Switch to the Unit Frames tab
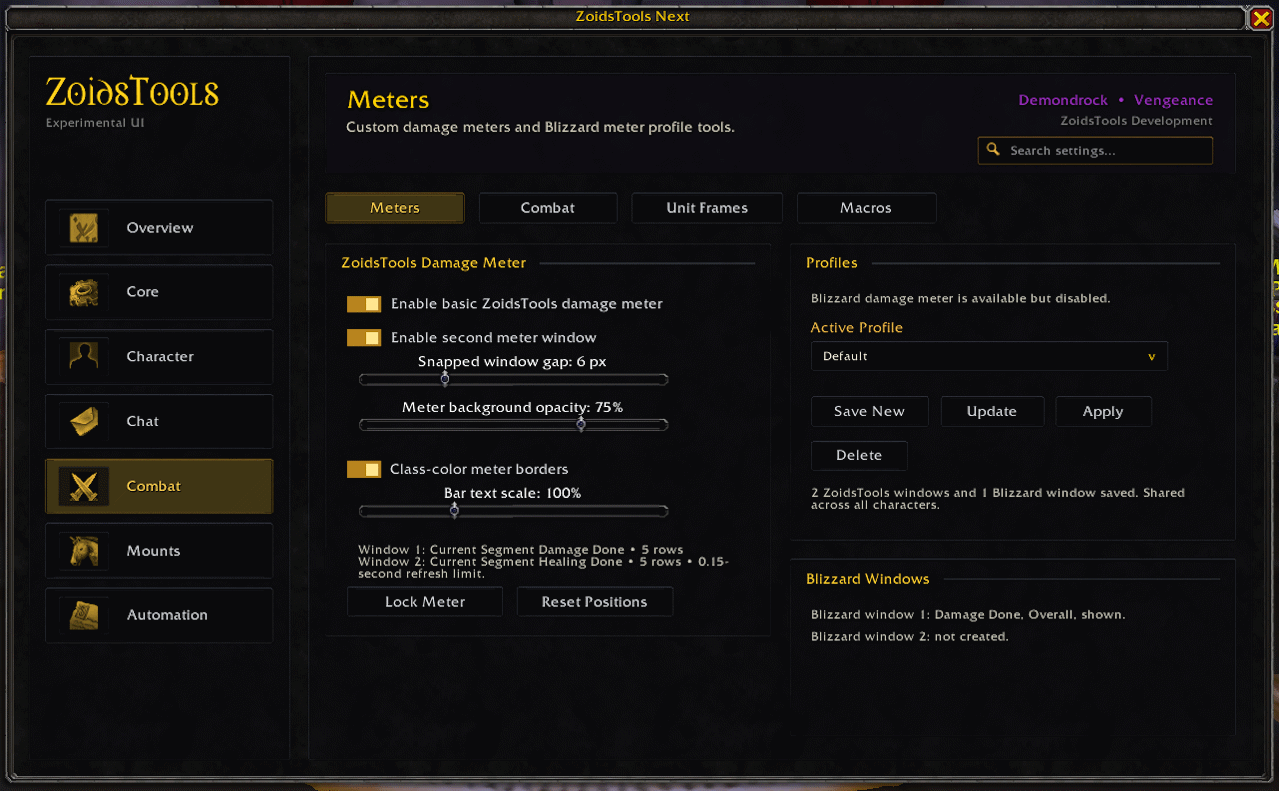This screenshot has height=791, width=1280. click(x=707, y=208)
